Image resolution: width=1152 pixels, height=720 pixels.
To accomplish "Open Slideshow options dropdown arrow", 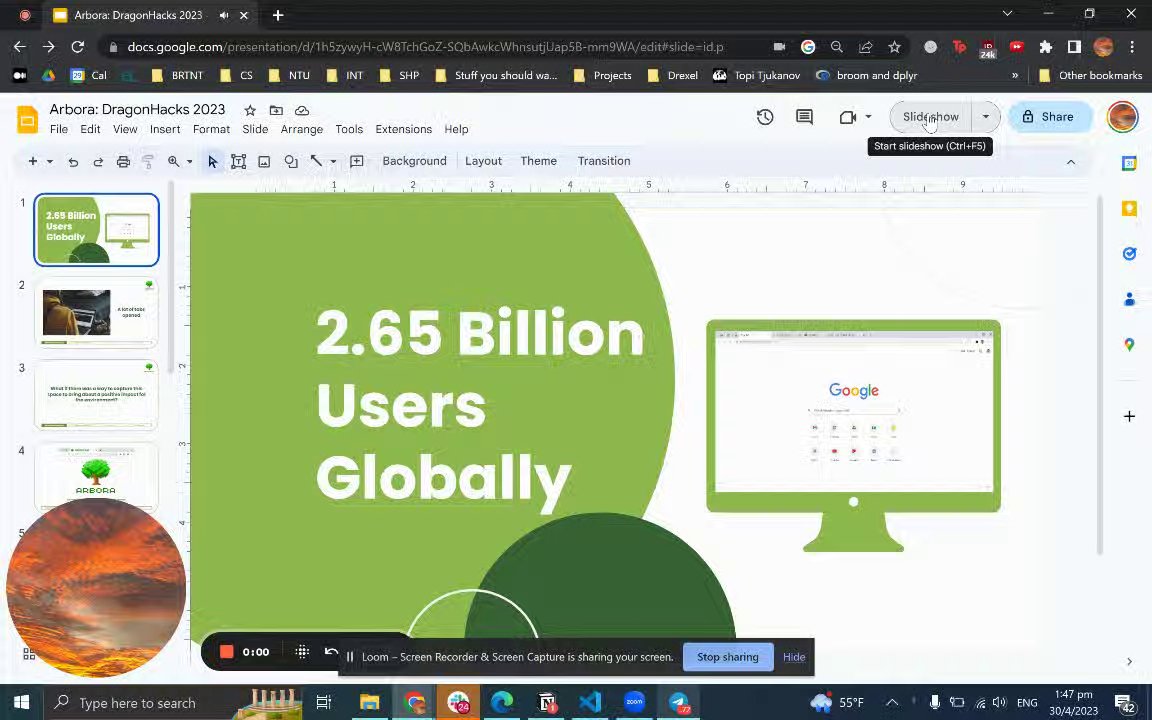I will click(x=986, y=117).
